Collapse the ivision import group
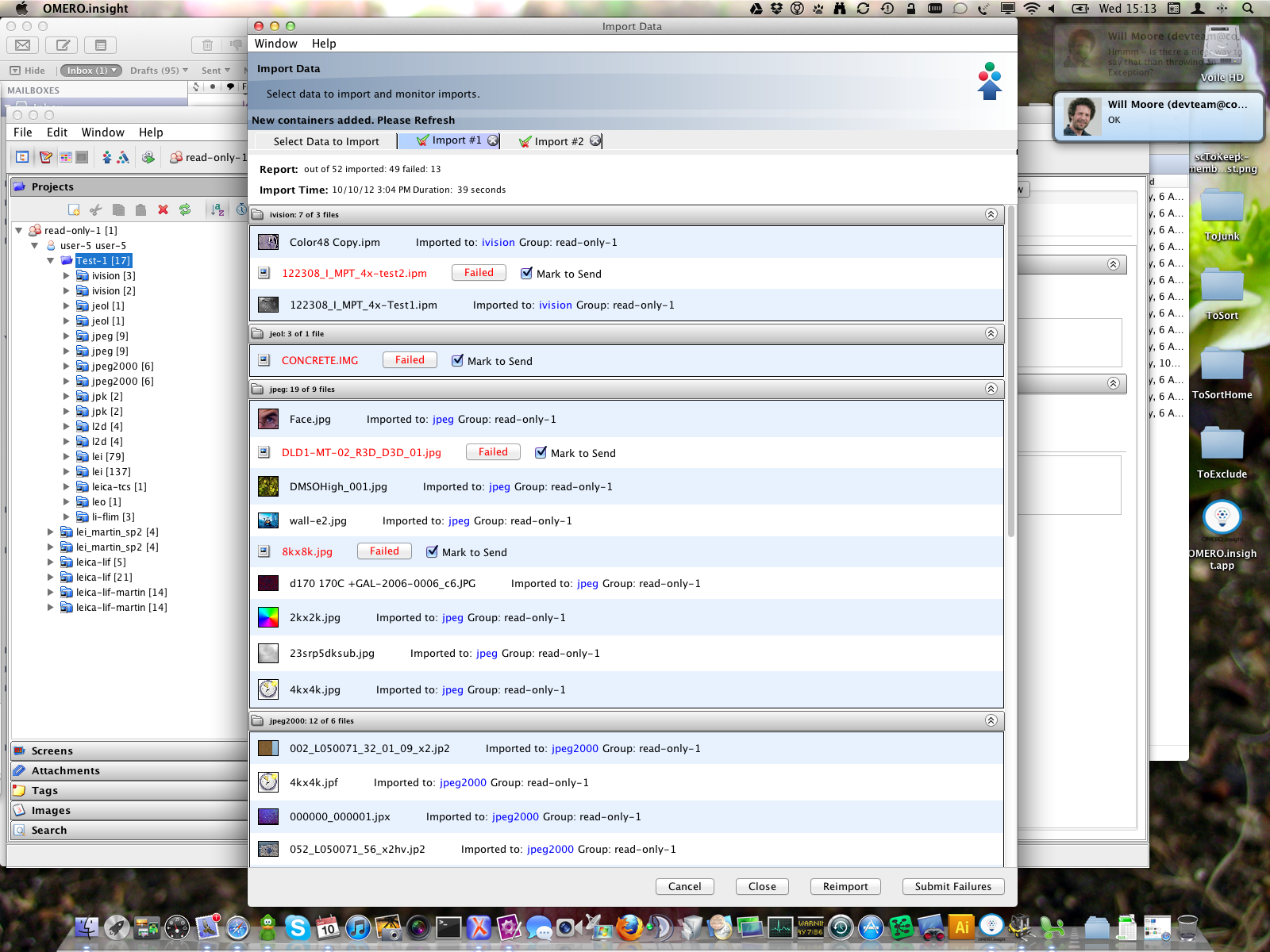The image size is (1270, 952). click(x=991, y=214)
